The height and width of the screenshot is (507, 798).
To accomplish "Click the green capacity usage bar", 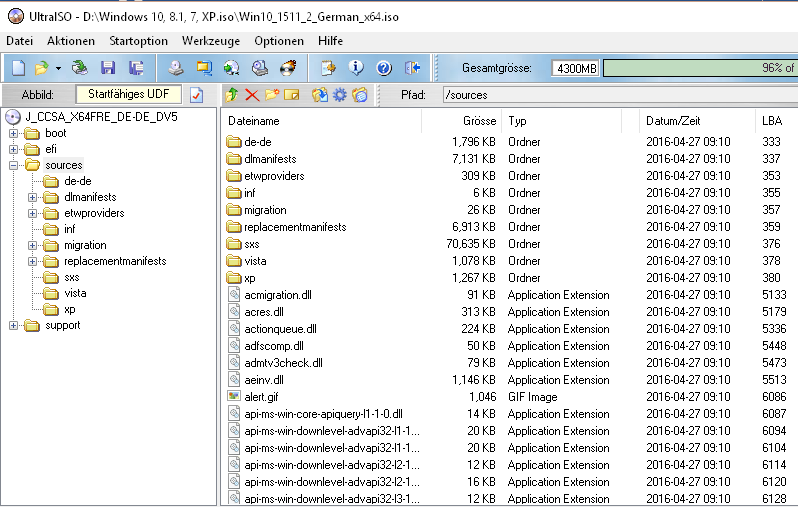I will 700,68.
